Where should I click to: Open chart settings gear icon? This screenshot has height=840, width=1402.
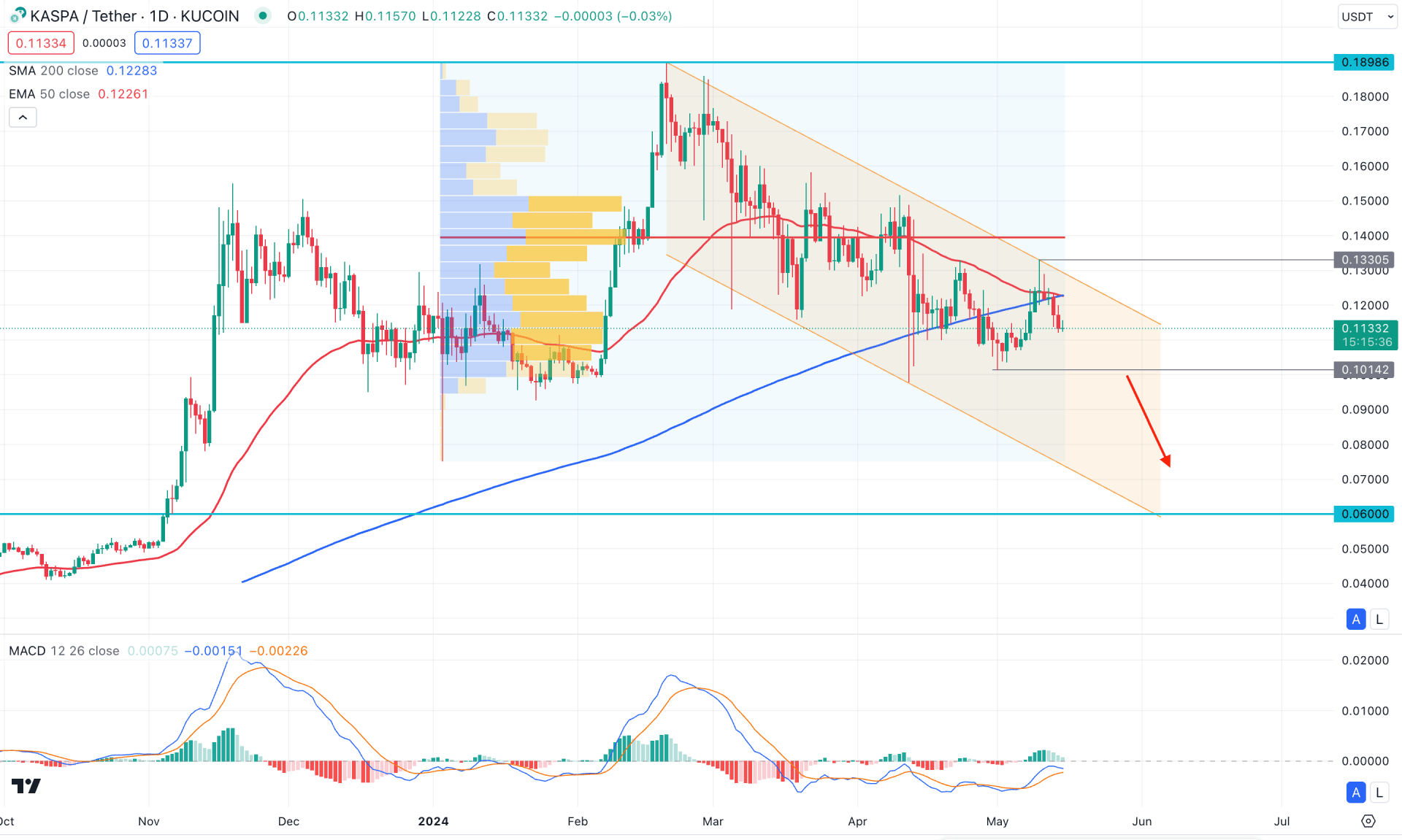pos(1368,822)
